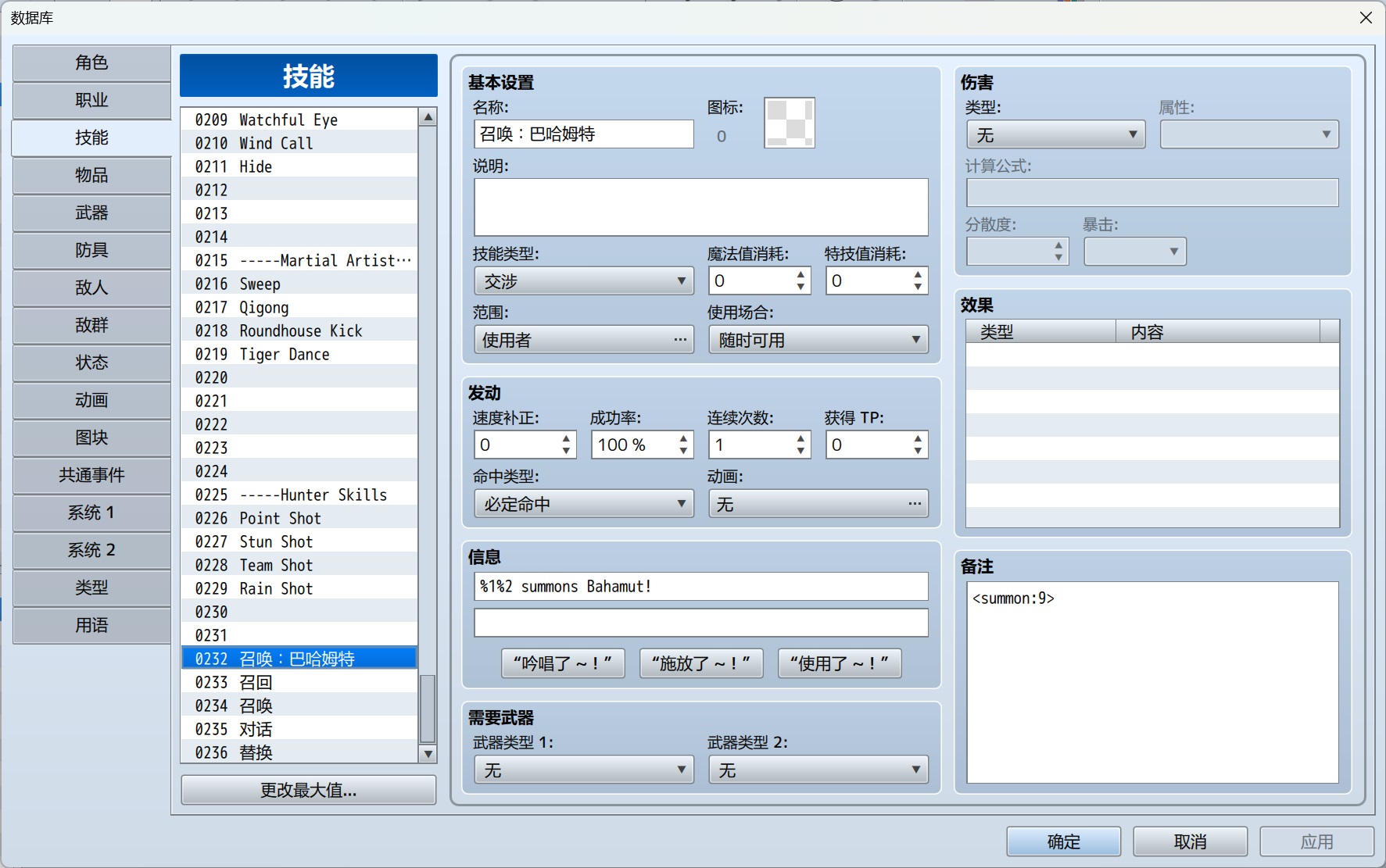Close the 数据库 window
1386x868 pixels.
[x=1366, y=17]
